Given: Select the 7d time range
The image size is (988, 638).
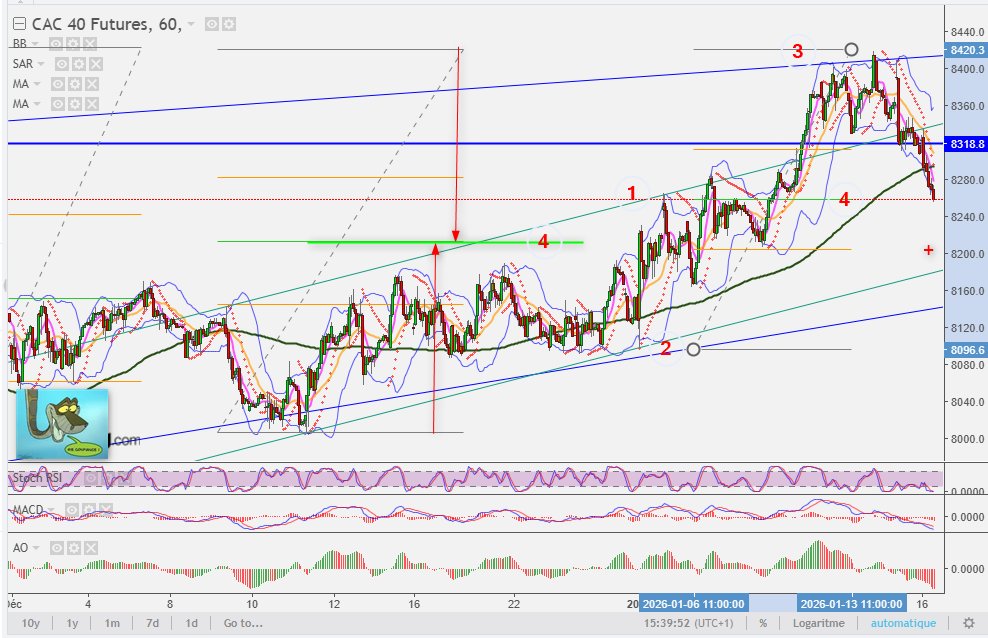Looking at the screenshot, I should tap(152, 623).
